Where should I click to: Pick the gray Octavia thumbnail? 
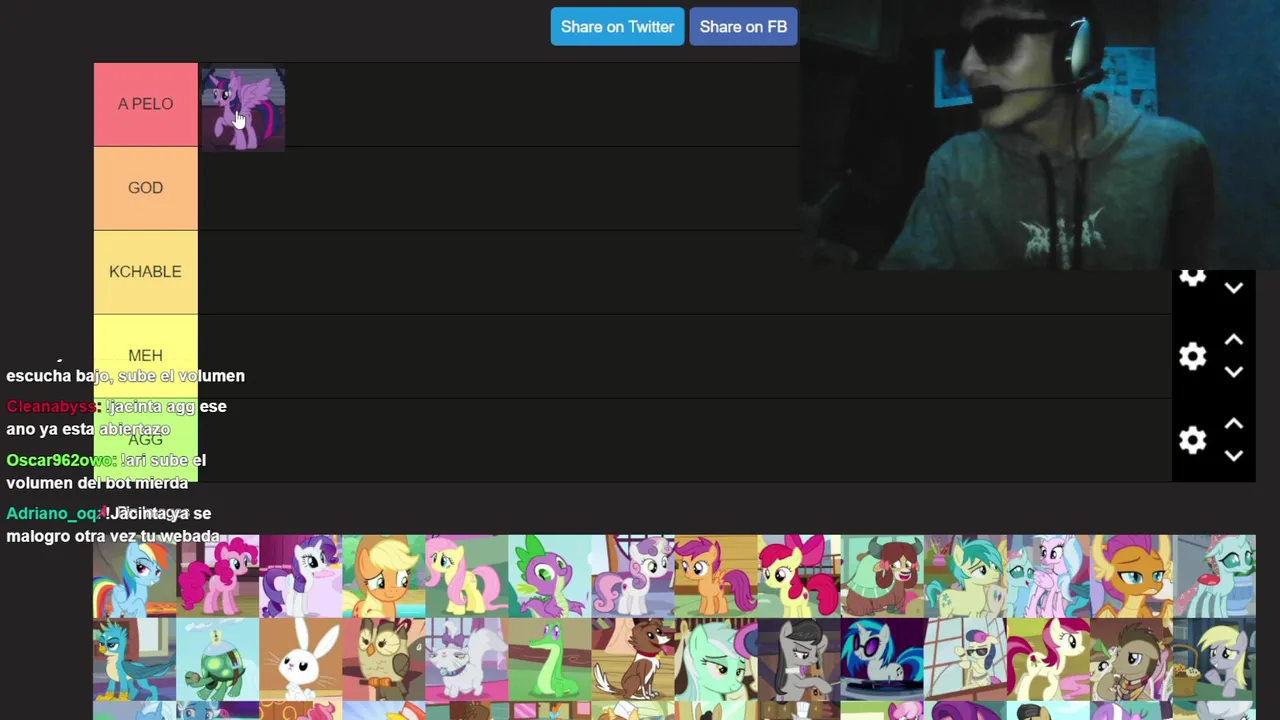pyautogui.click(x=798, y=659)
